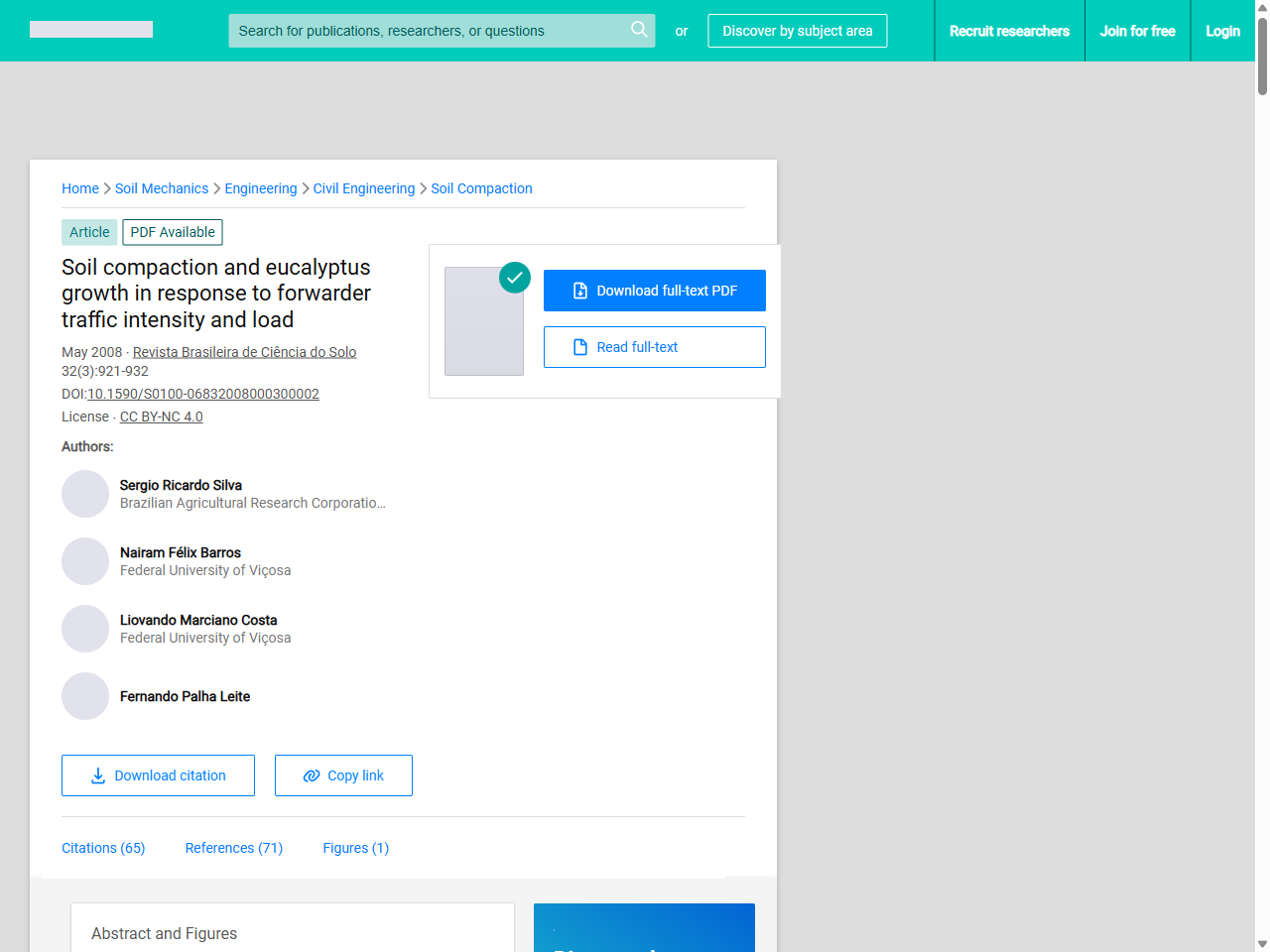This screenshot has height=952, width=1270.
Task: Click the document icon inside Read full-text button
Action: [579, 346]
